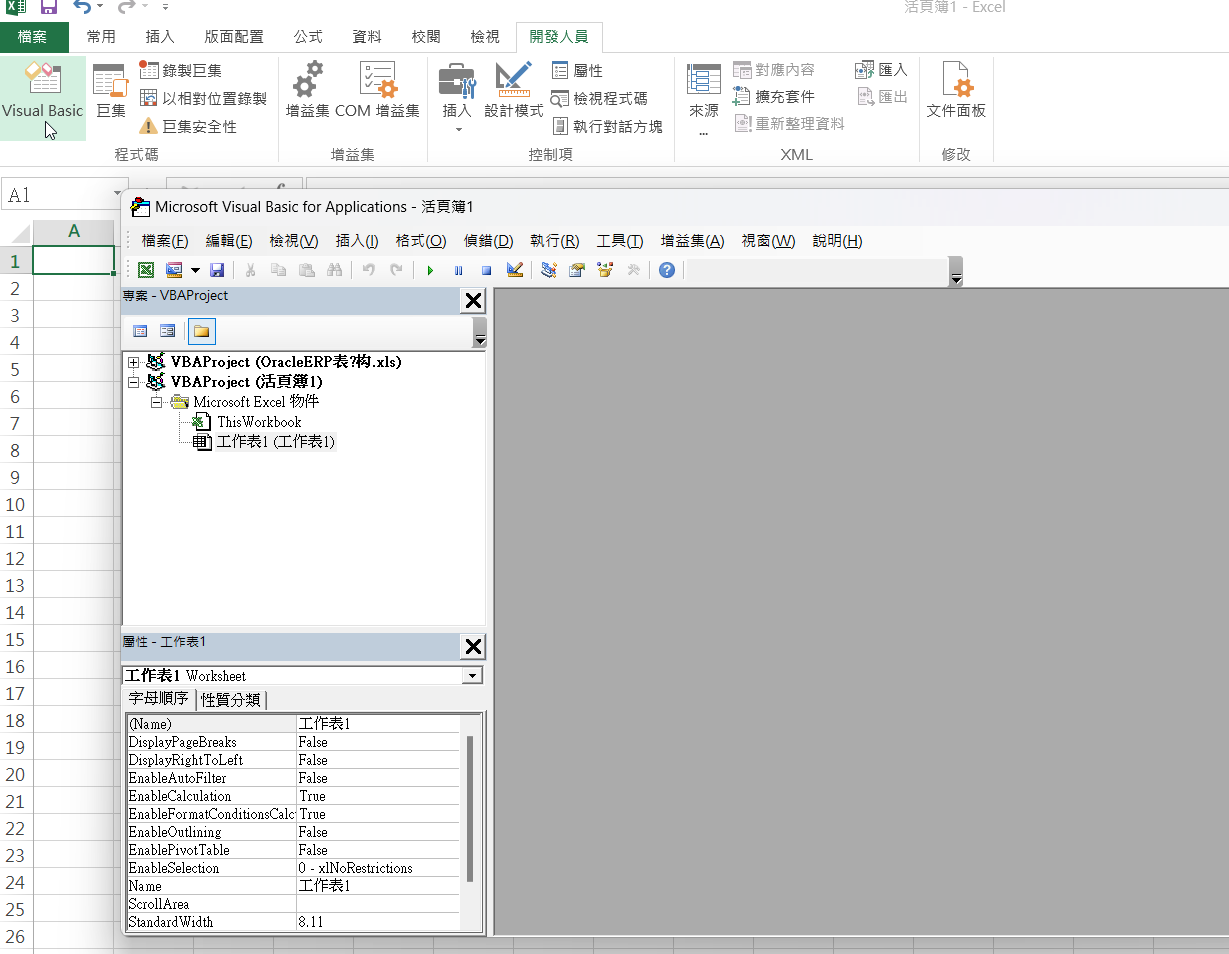Image resolution: width=1229 pixels, height=954 pixels.
Task: Click 匯入 XML import
Action: point(881,70)
